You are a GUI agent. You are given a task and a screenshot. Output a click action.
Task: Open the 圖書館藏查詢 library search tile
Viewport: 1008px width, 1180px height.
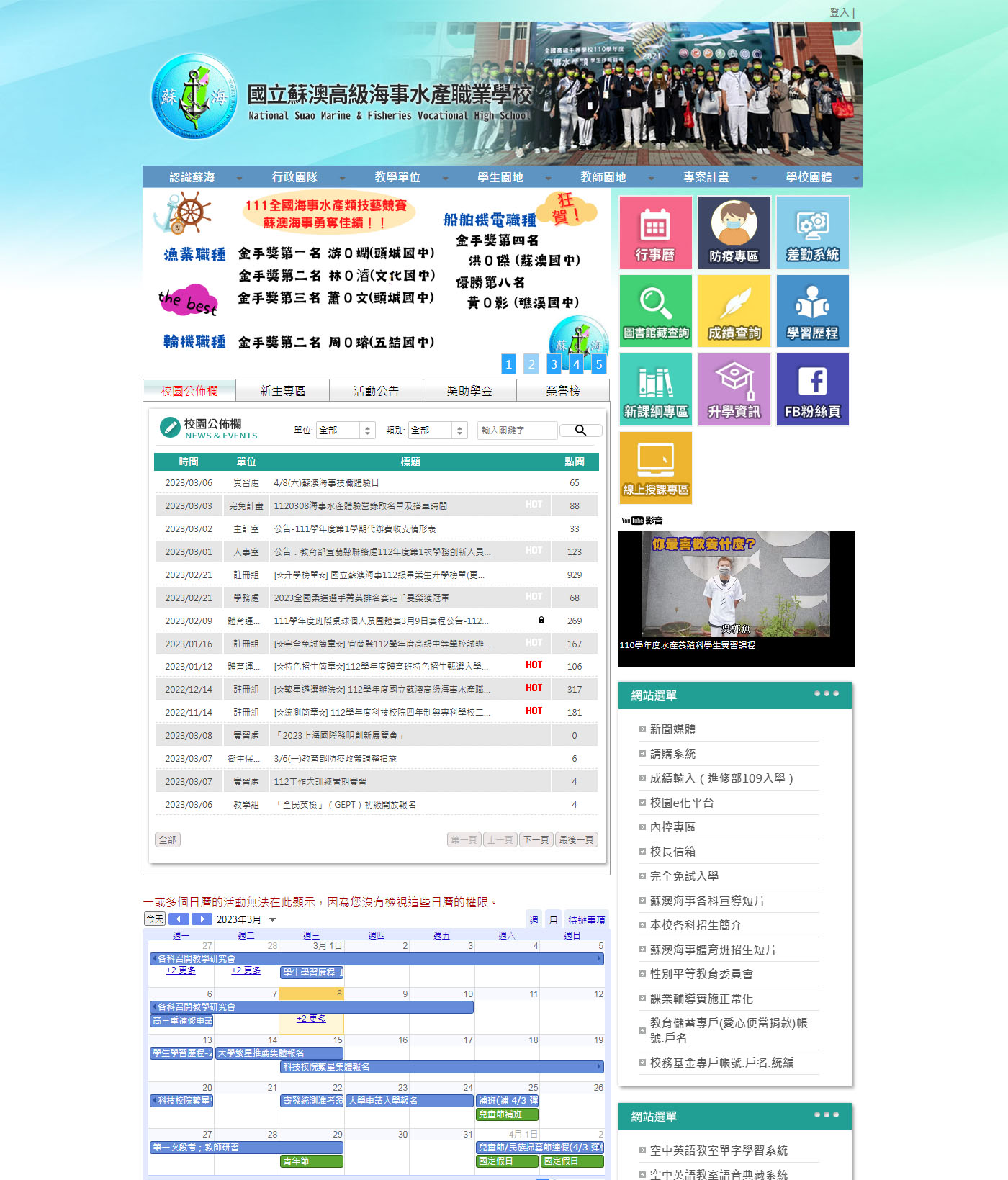click(x=655, y=311)
